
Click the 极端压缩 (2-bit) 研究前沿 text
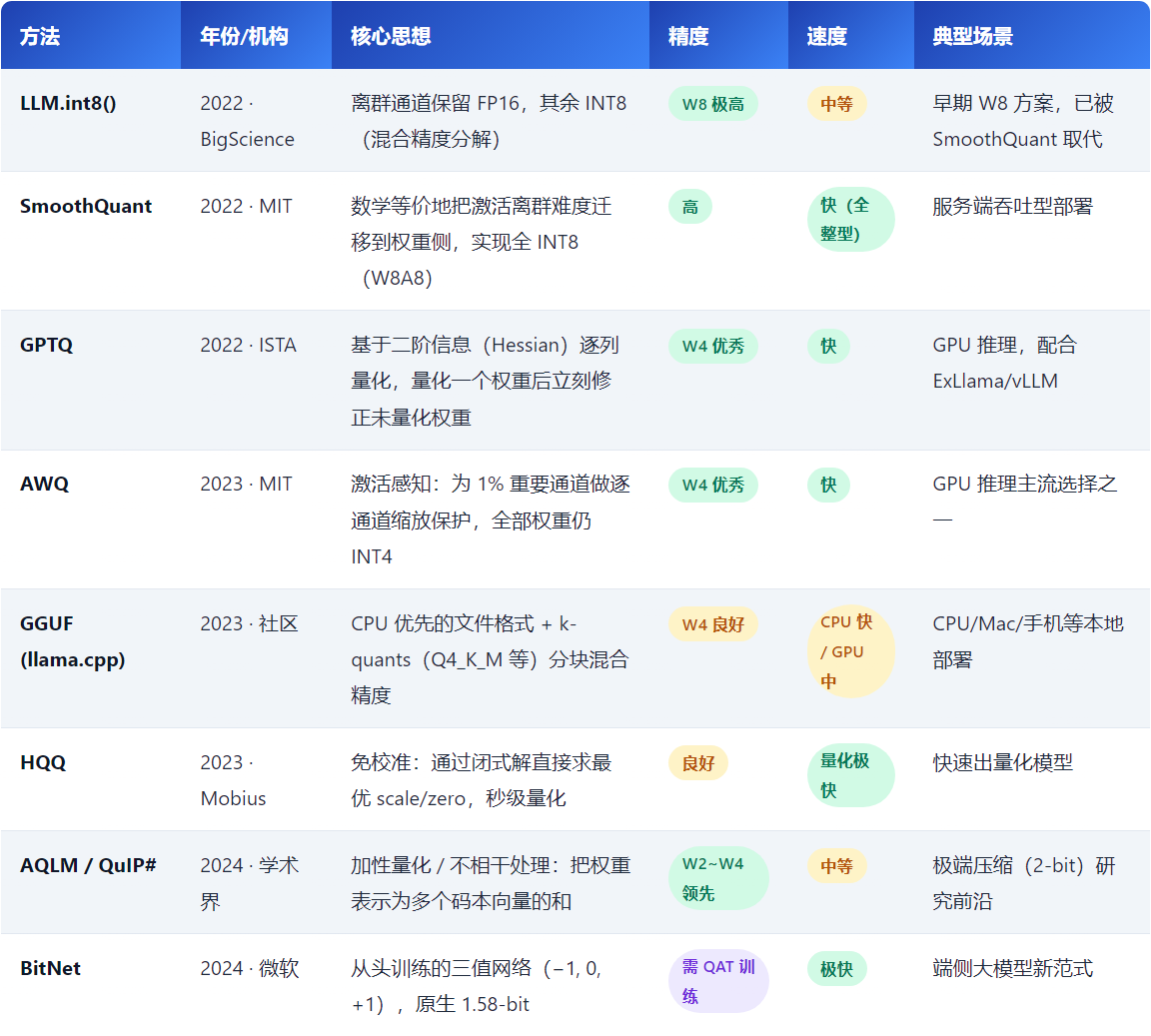tap(1024, 883)
